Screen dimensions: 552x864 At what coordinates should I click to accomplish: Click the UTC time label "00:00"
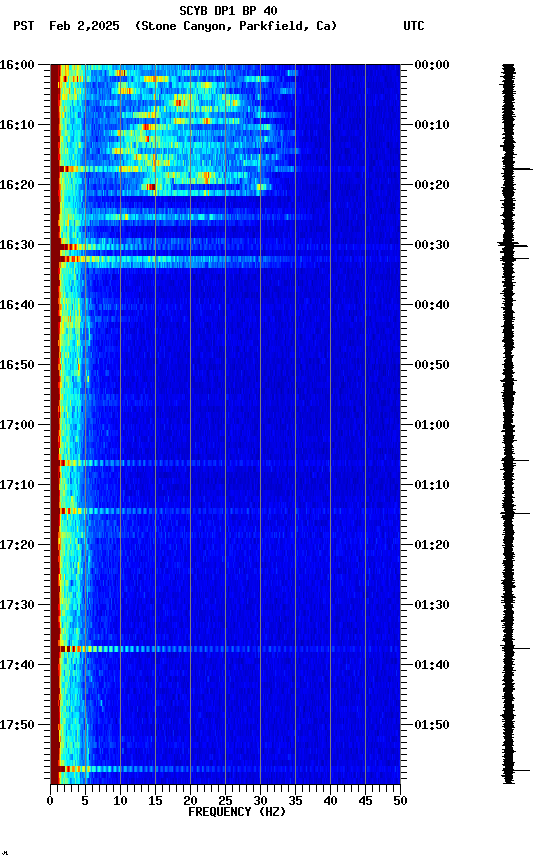pos(432,65)
